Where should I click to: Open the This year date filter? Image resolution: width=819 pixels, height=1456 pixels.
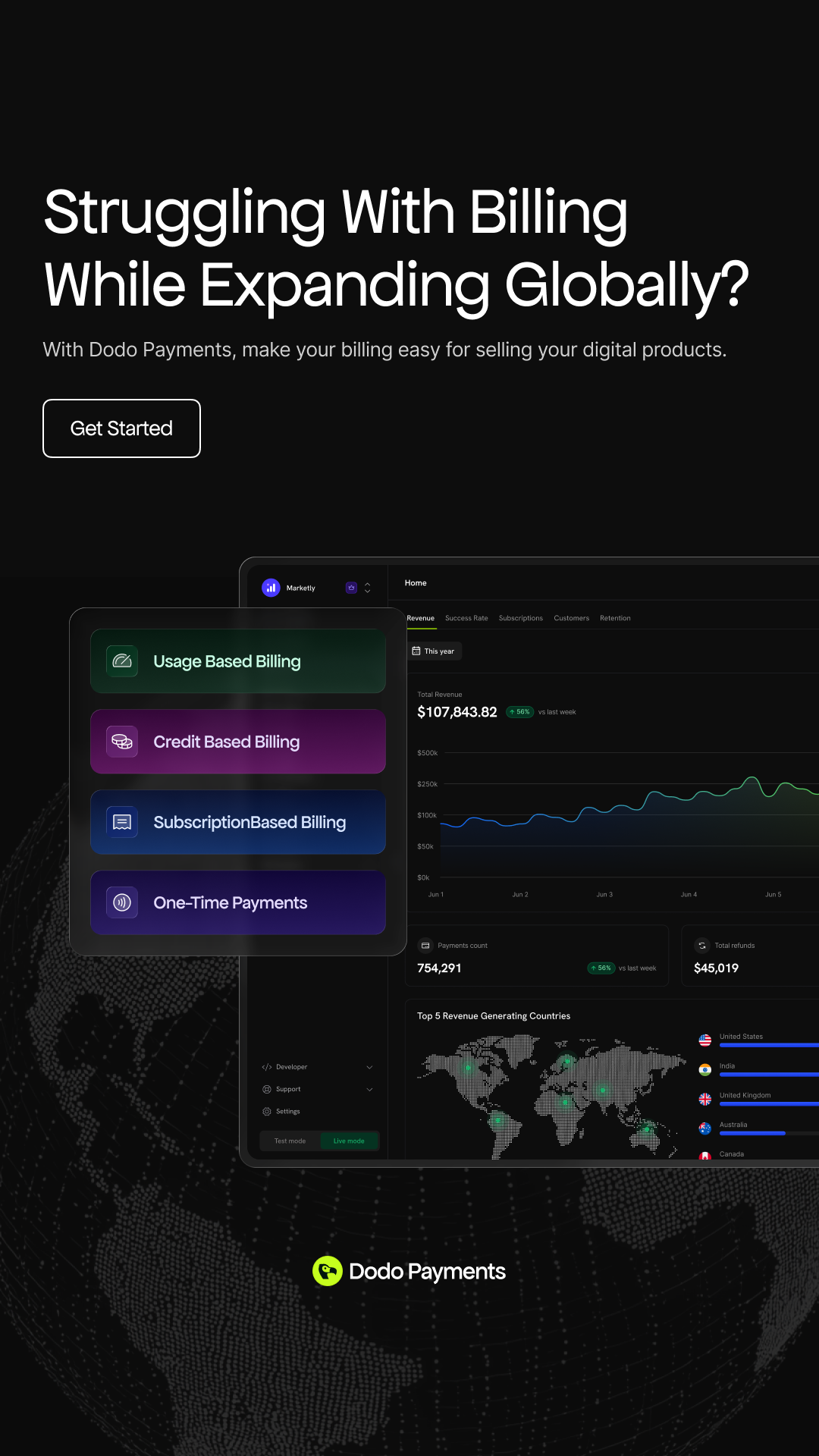435,651
